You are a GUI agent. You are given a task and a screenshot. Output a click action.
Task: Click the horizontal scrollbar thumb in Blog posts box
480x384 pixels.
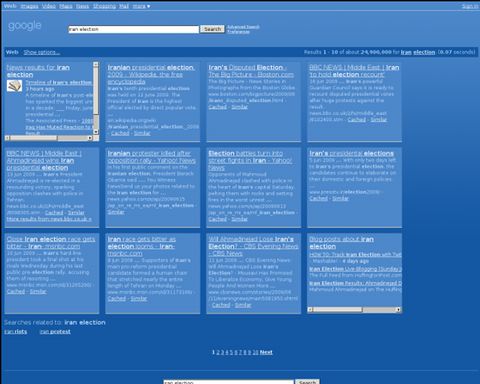pyautogui.click(x=337, y=310)
